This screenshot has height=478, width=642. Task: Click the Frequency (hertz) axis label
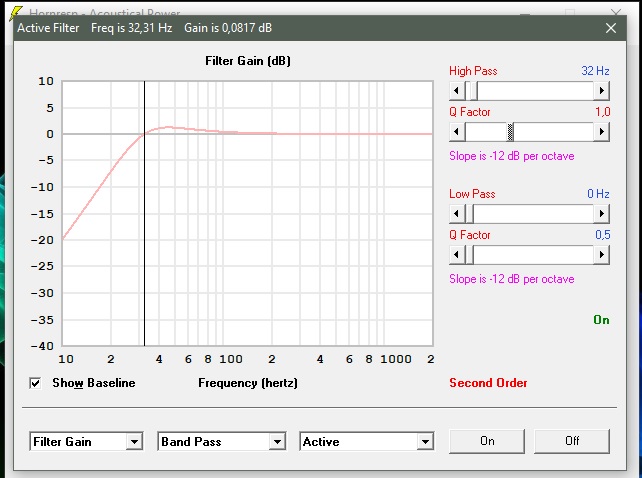[x=248, y=383]
